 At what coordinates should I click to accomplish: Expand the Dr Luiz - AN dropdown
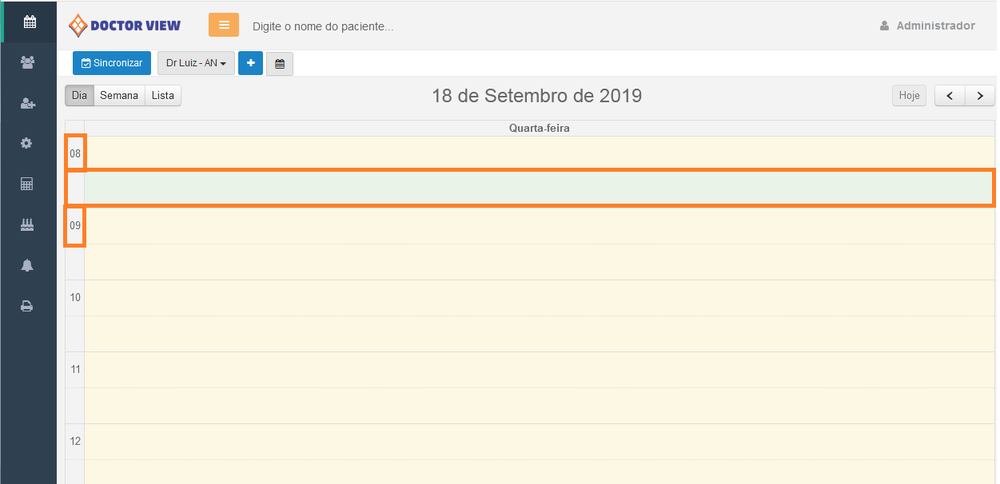(194, 64)
